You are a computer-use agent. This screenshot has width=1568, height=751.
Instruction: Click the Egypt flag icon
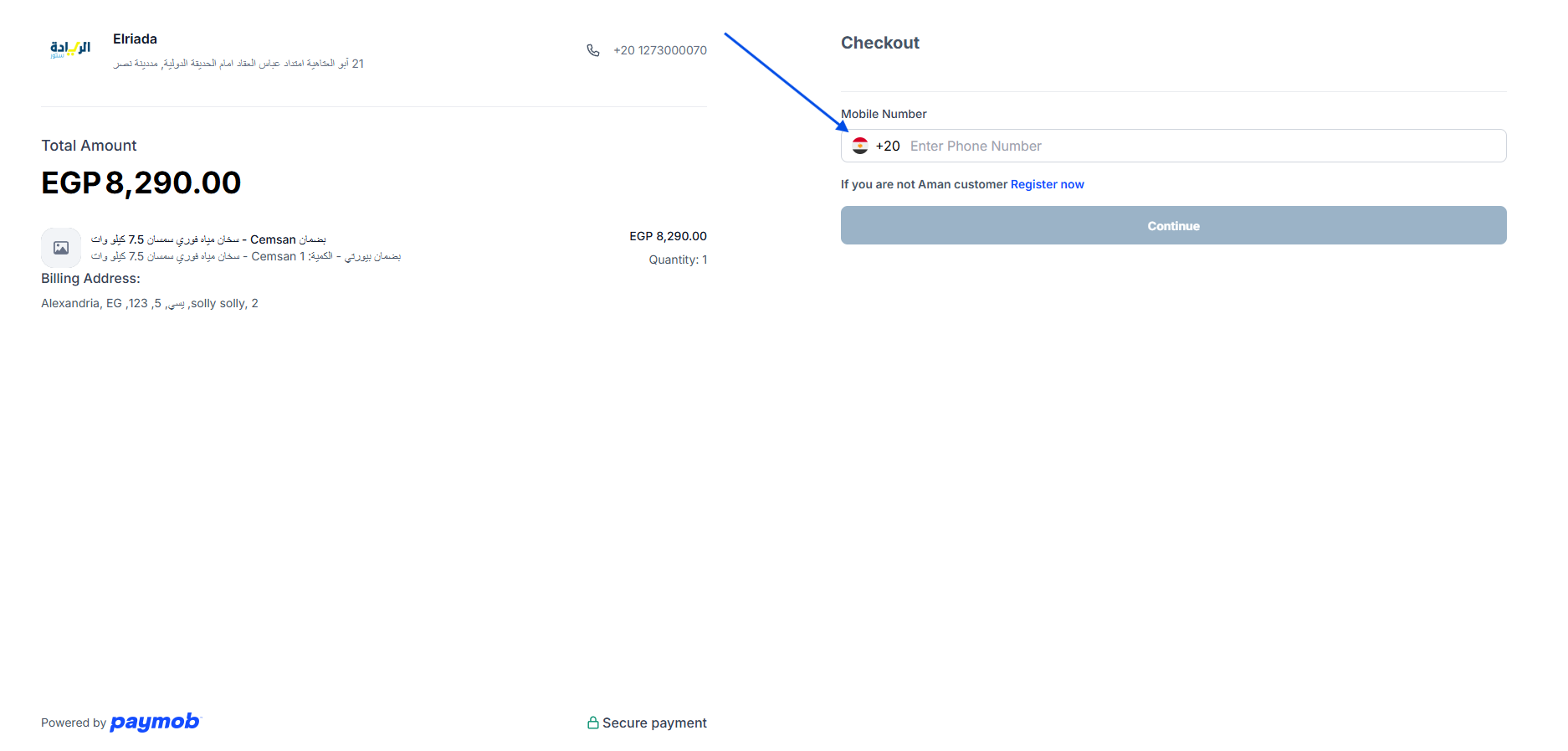click(859, 146)
